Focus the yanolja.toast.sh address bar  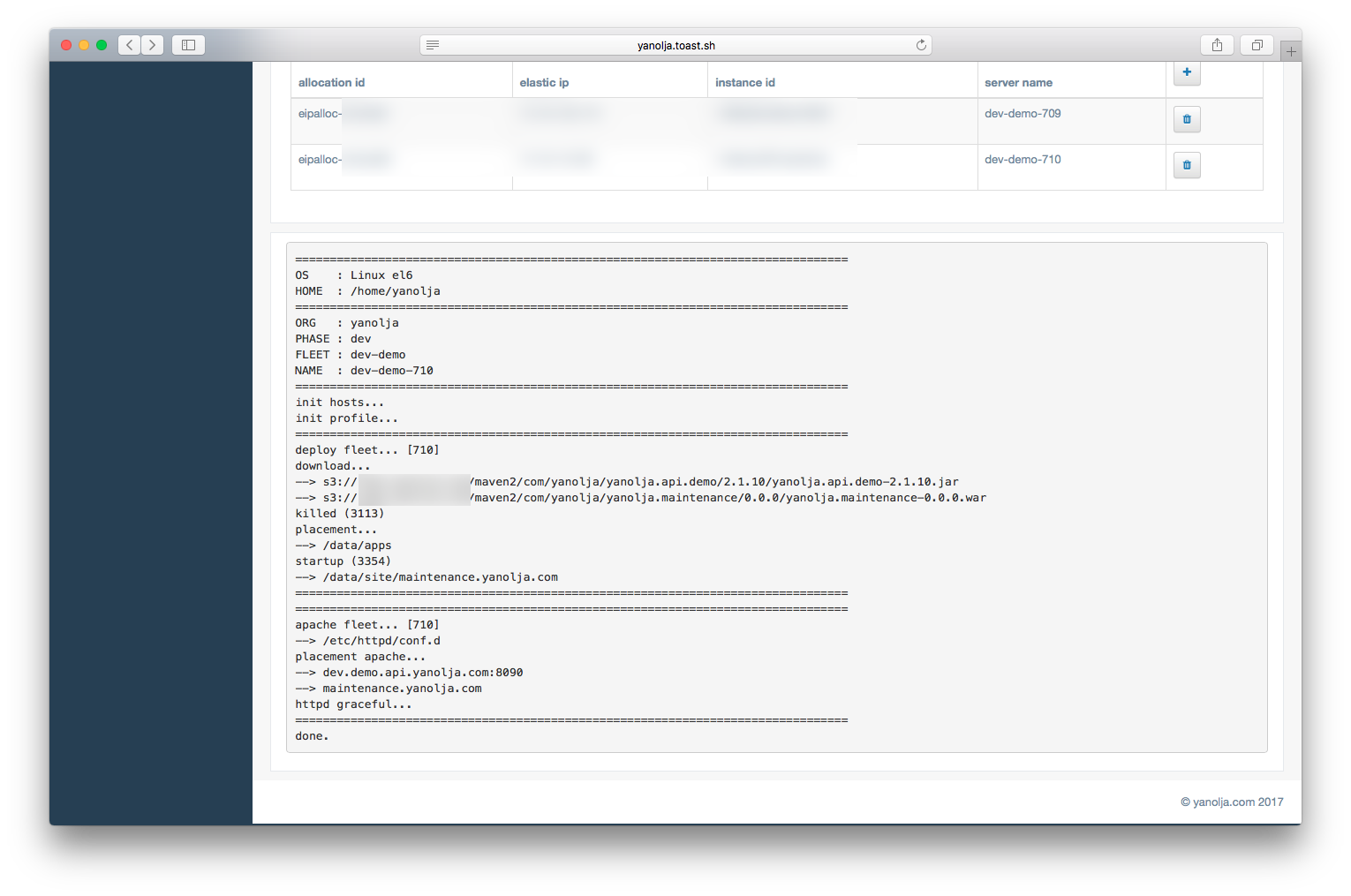pyautogui.click(x=675, y=45)
